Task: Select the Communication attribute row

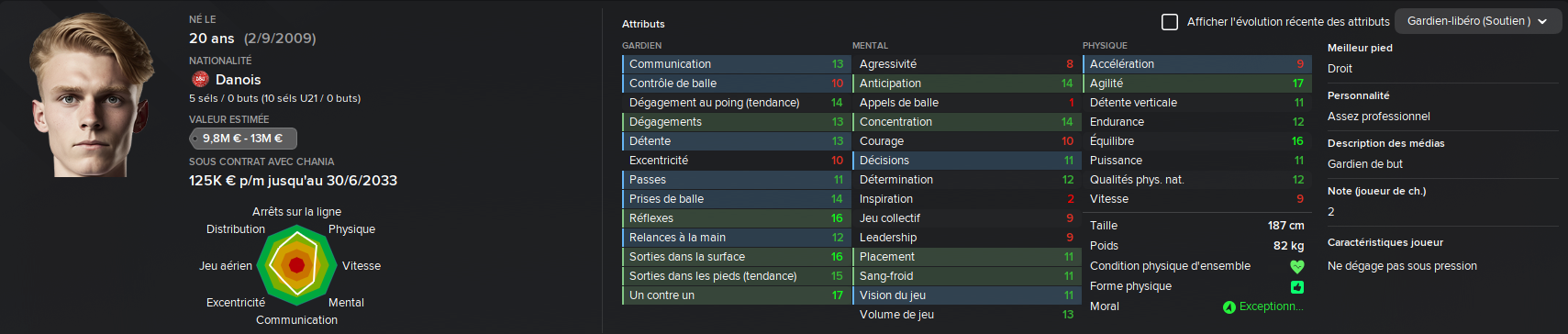Action: pos(735,64)
